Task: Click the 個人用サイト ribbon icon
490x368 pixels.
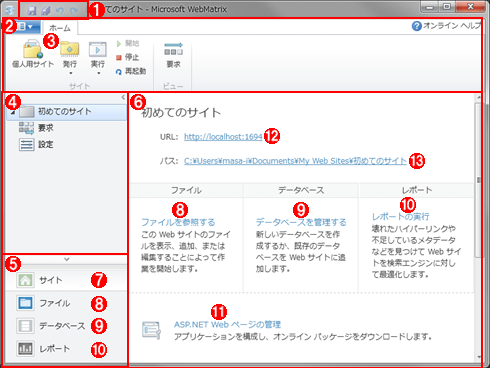Action: (x=33, y=49)
